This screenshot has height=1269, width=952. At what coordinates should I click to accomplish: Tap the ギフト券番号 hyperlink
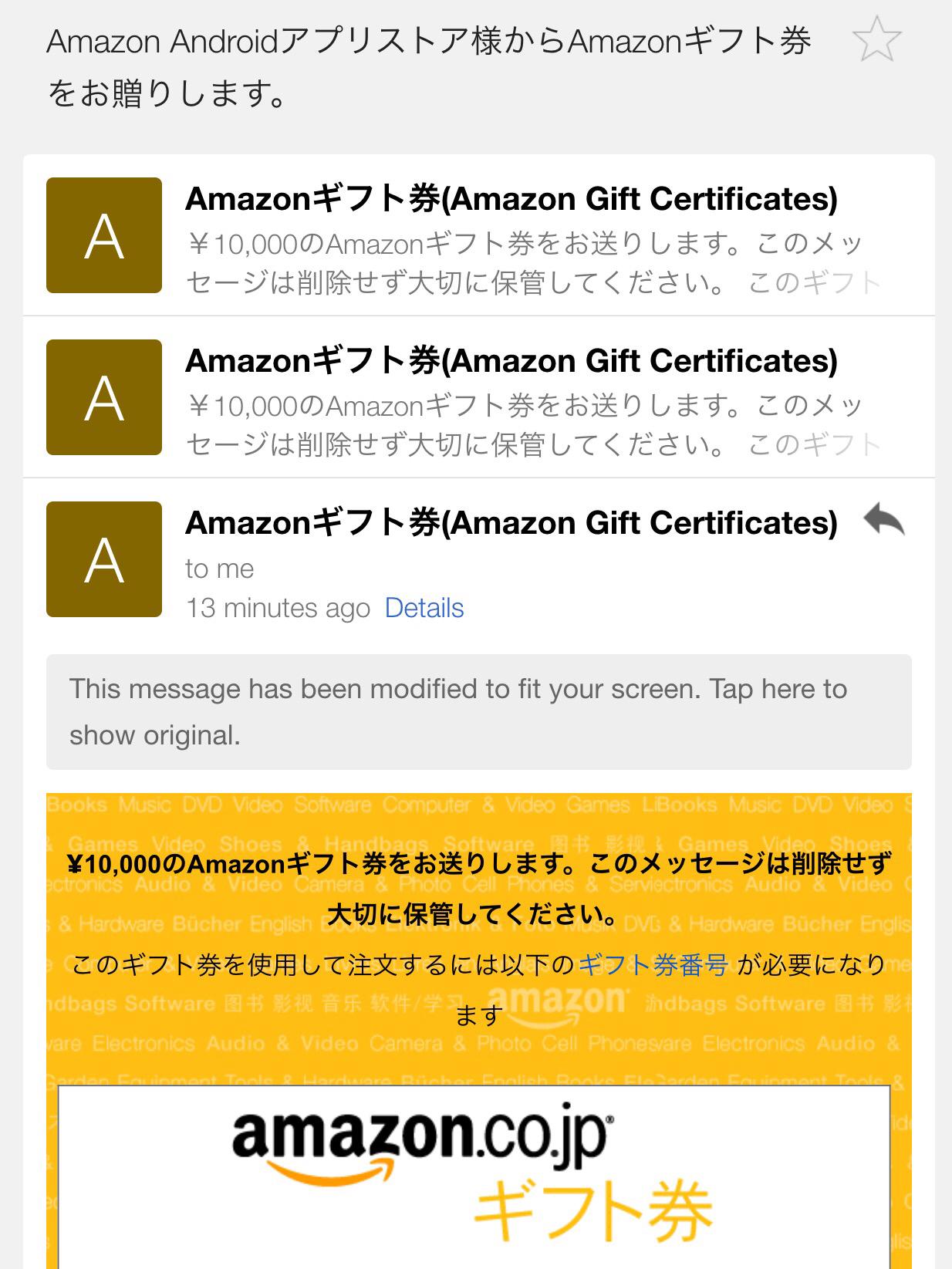point(653,964)
